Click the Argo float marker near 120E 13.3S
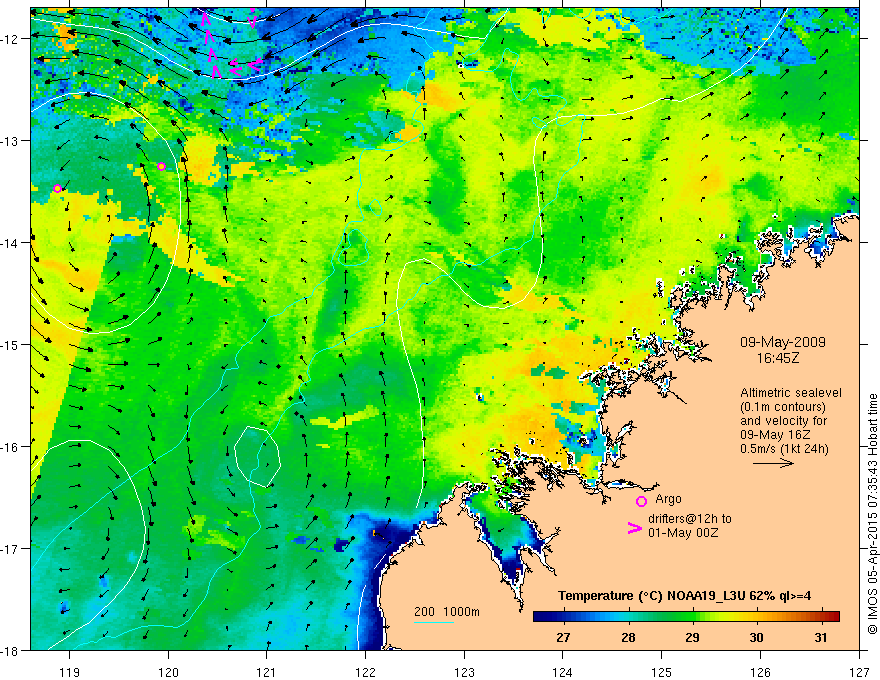Screen dimensions: 880x680 pos(162,166)
